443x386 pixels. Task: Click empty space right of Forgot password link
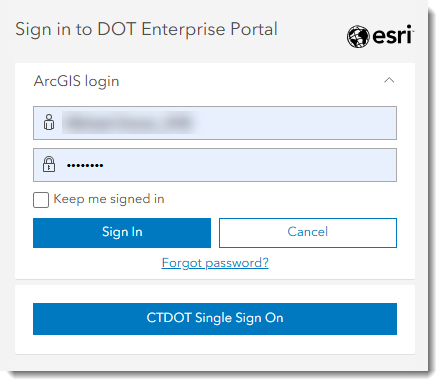pos(333,263)
